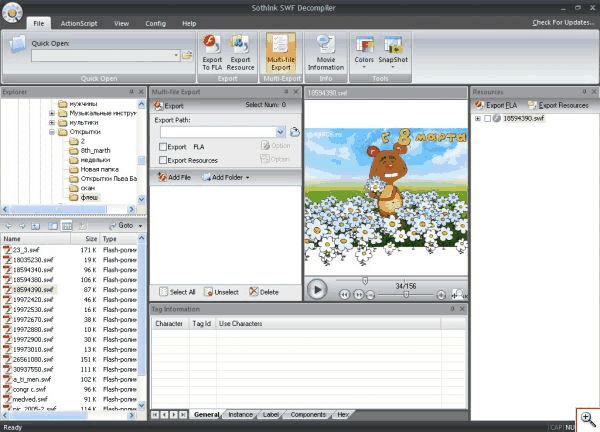The height and width of the screenshot is (432, 600).
Task: Click the Export To FLA ribbon icon
Action: 212,52
